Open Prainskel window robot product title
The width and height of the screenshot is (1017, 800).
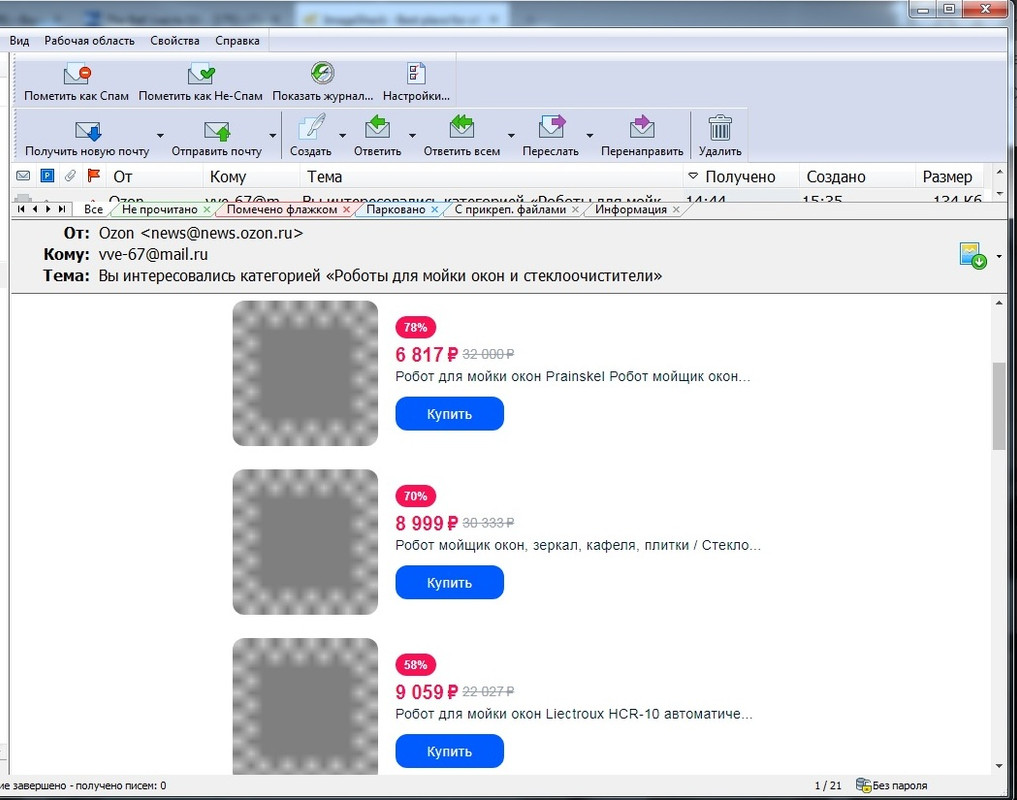(573, 376)
